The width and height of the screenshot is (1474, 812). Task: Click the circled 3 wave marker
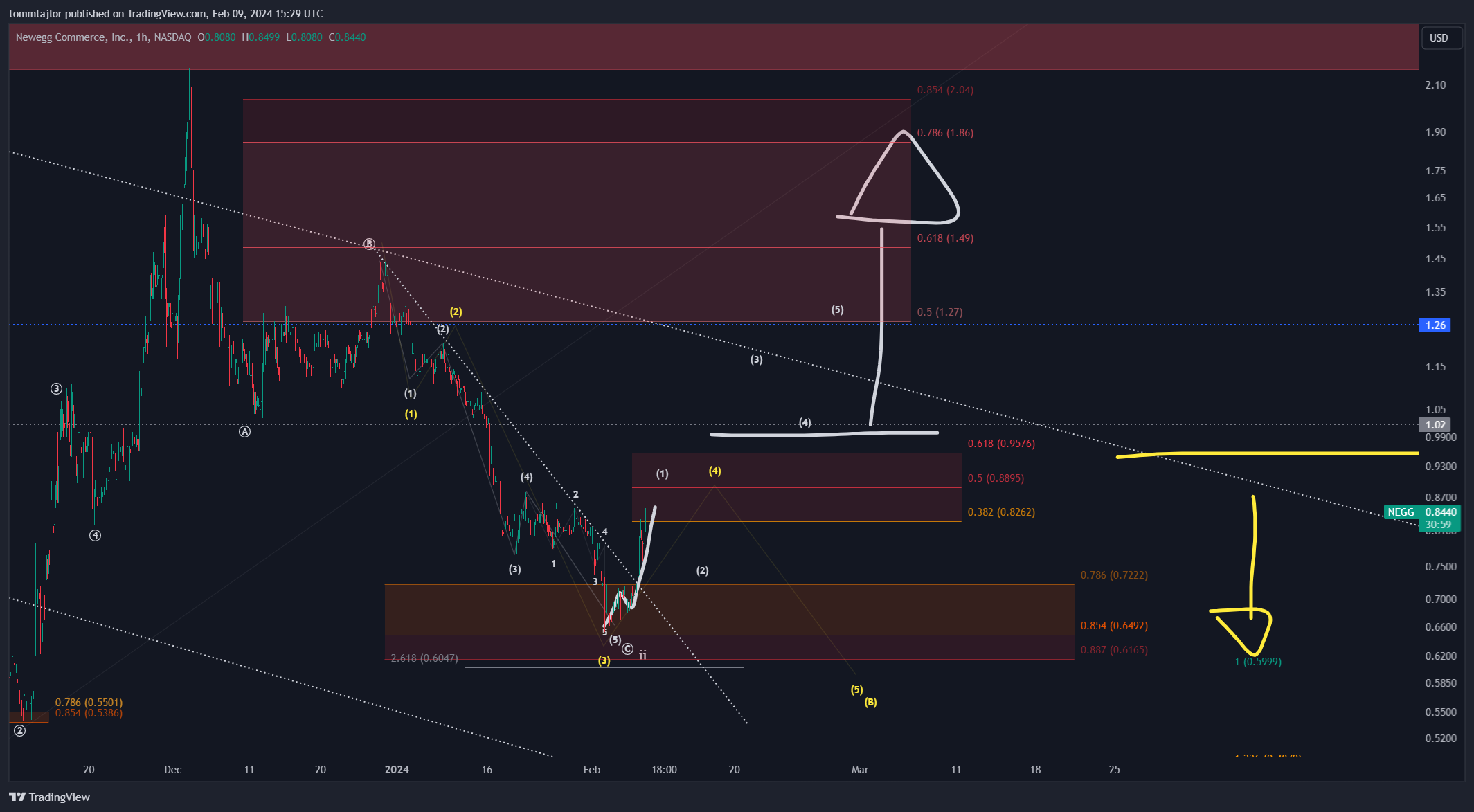click(56, 389)
